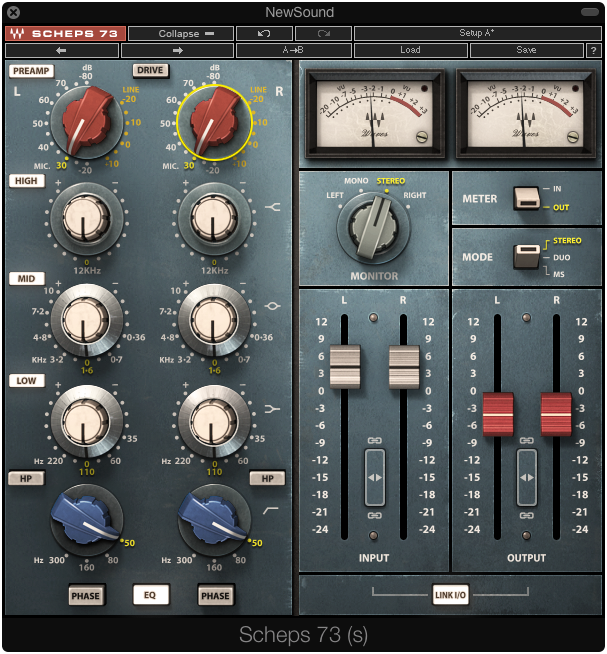Toggle the EQ bypass button
607x654 pixels.
[151, 595]
